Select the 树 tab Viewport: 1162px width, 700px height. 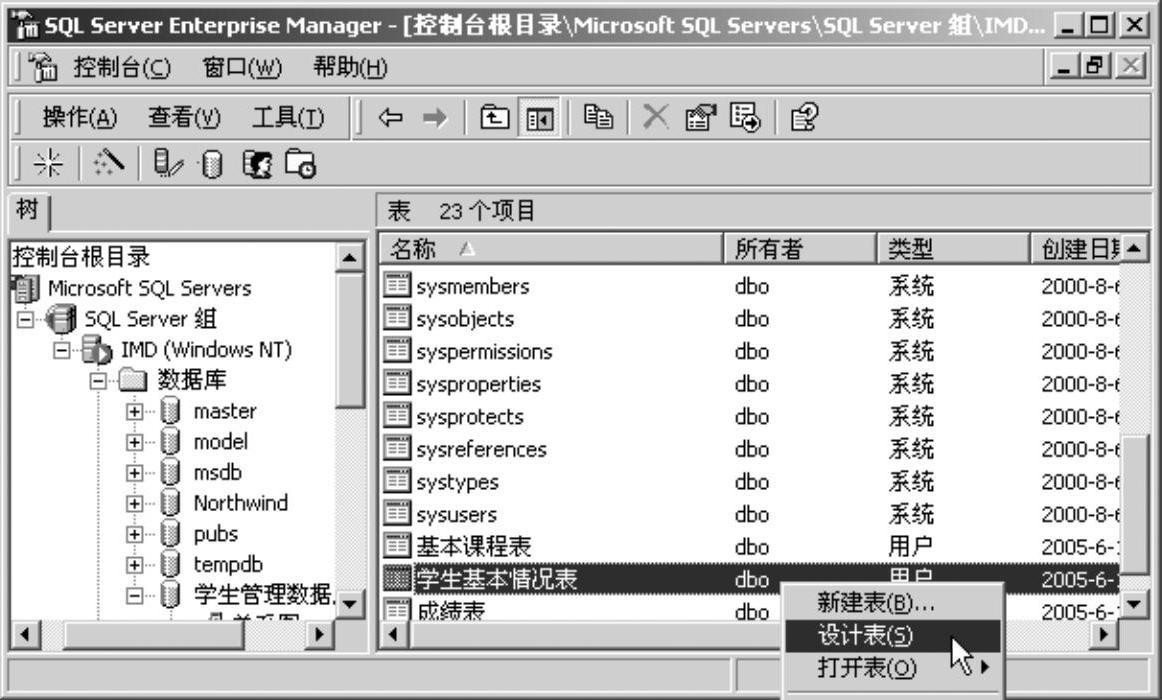click(x=27, y=210)
